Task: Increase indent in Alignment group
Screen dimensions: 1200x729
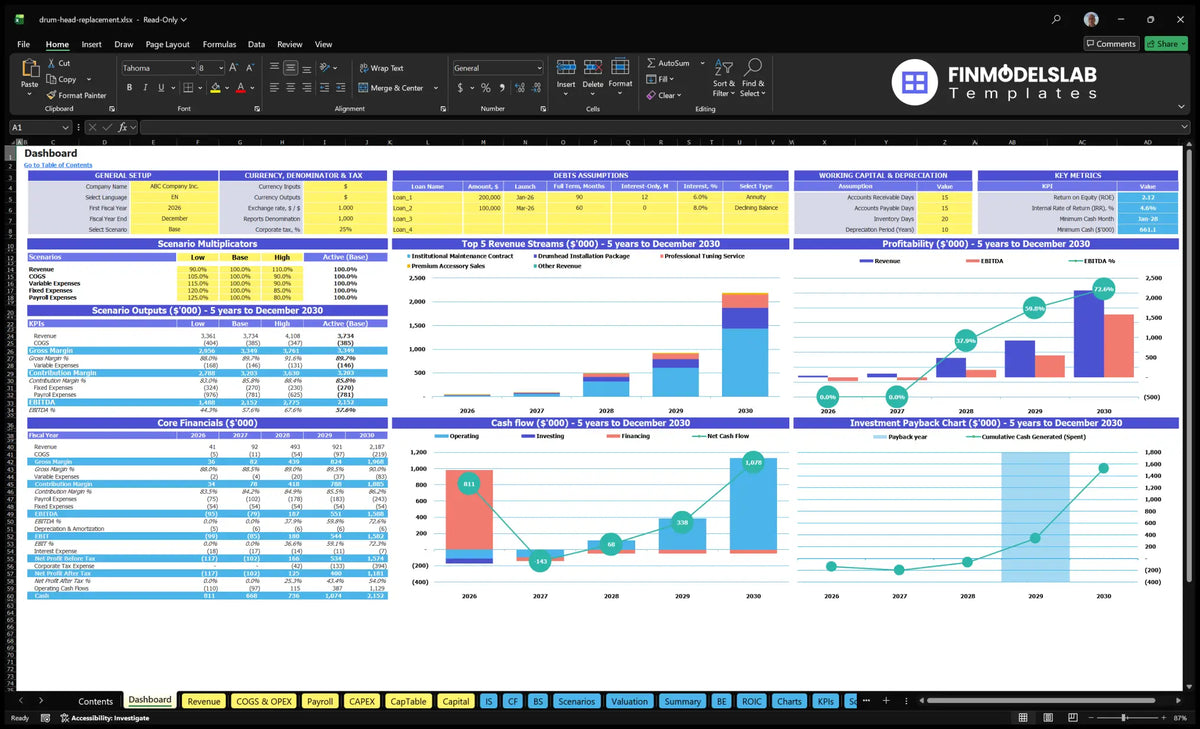Action: coord(343,88)
